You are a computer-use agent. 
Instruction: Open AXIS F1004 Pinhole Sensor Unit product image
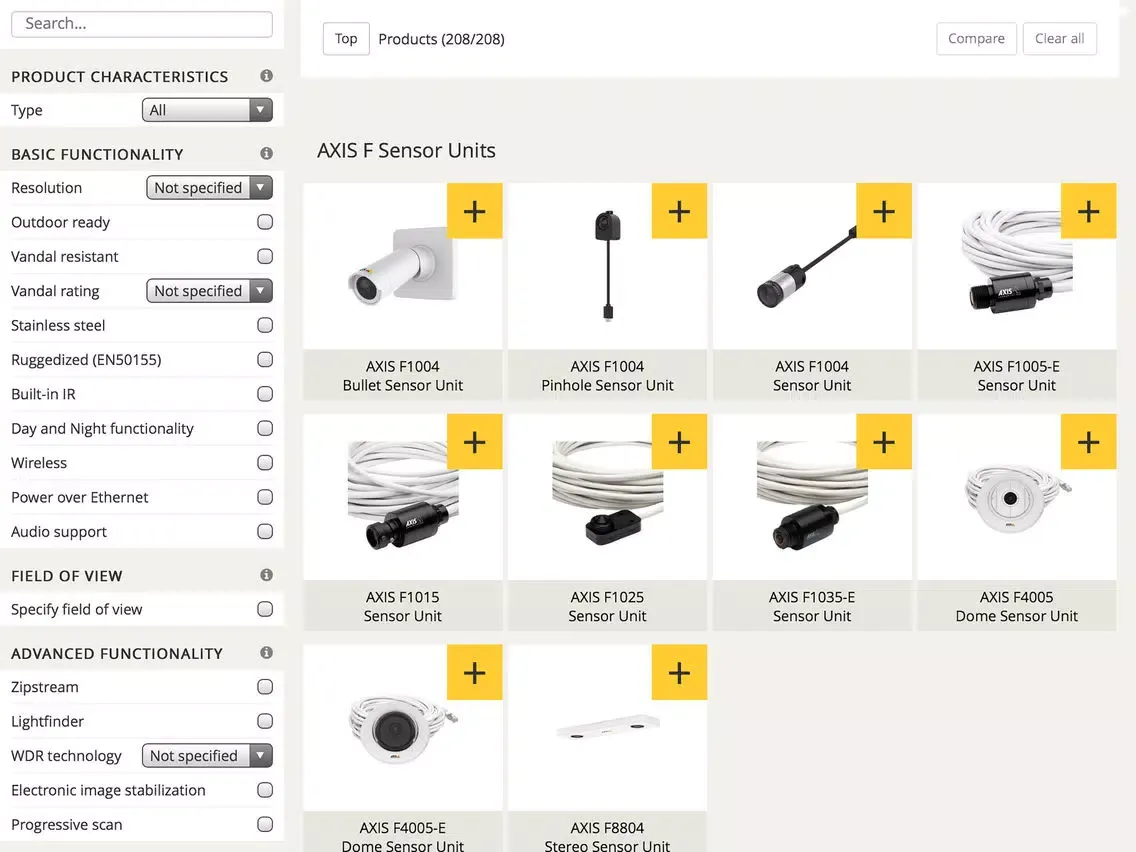click(607, 266)
